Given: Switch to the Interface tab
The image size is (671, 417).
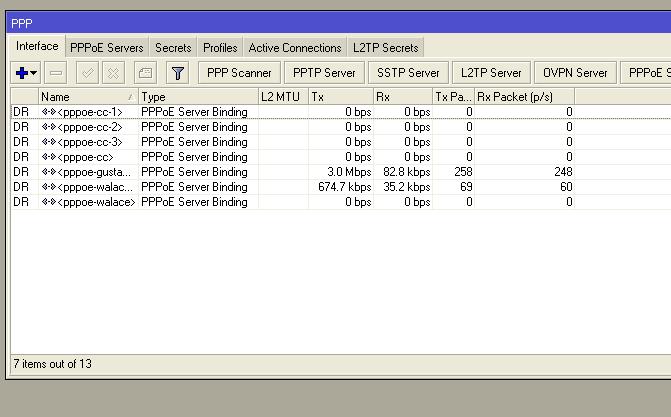Looking at the screenshot, I should [37, 46].
